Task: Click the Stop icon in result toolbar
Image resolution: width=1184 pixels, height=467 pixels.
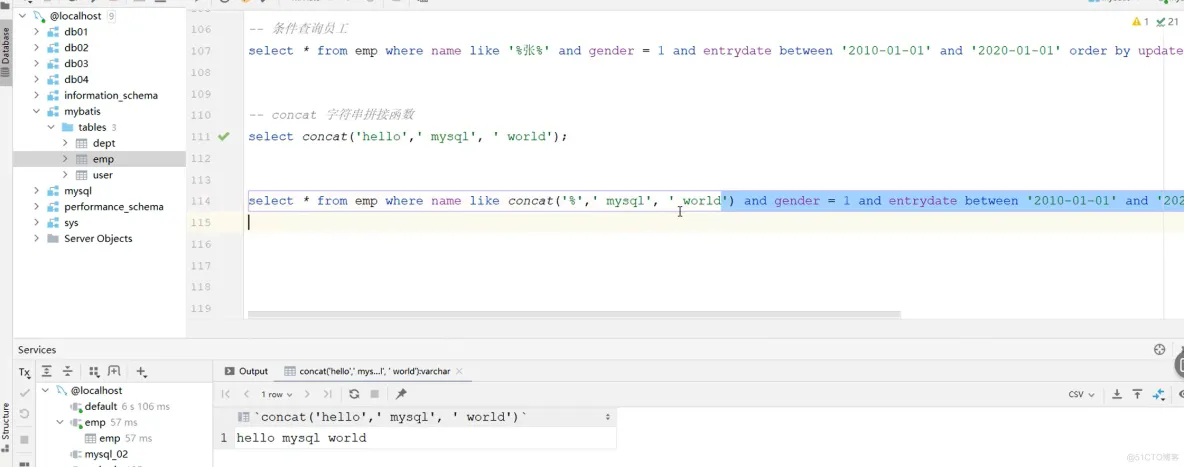Action: (x=375, y=394)
